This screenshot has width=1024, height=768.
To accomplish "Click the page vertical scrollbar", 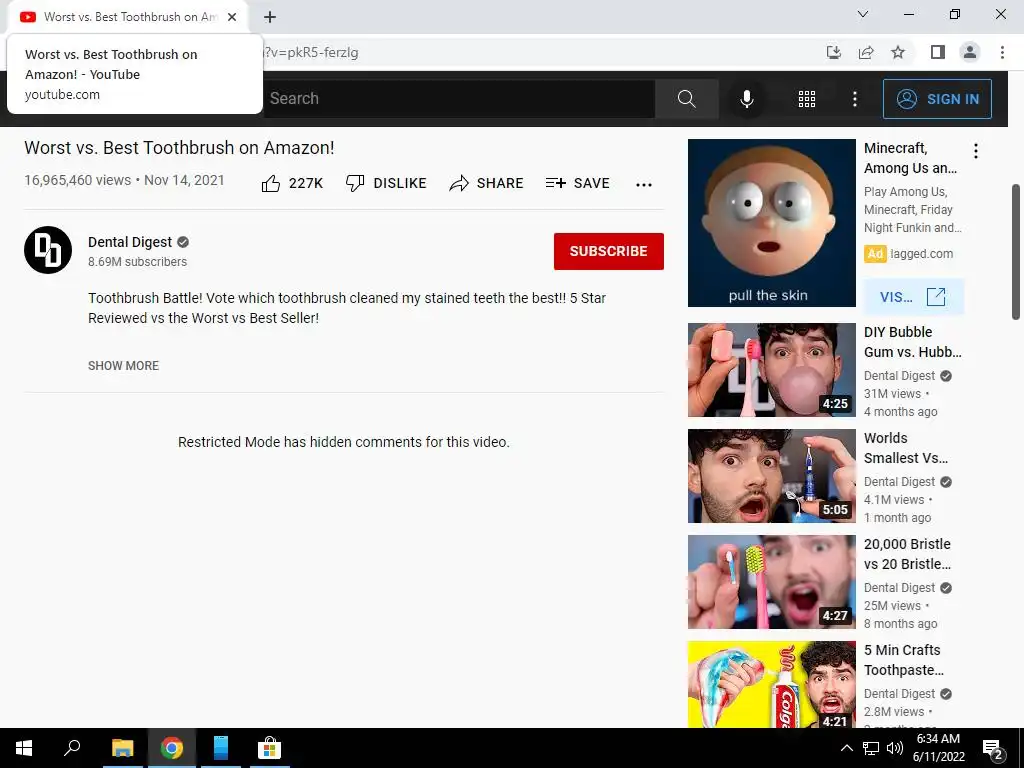I will point(1016,252).
